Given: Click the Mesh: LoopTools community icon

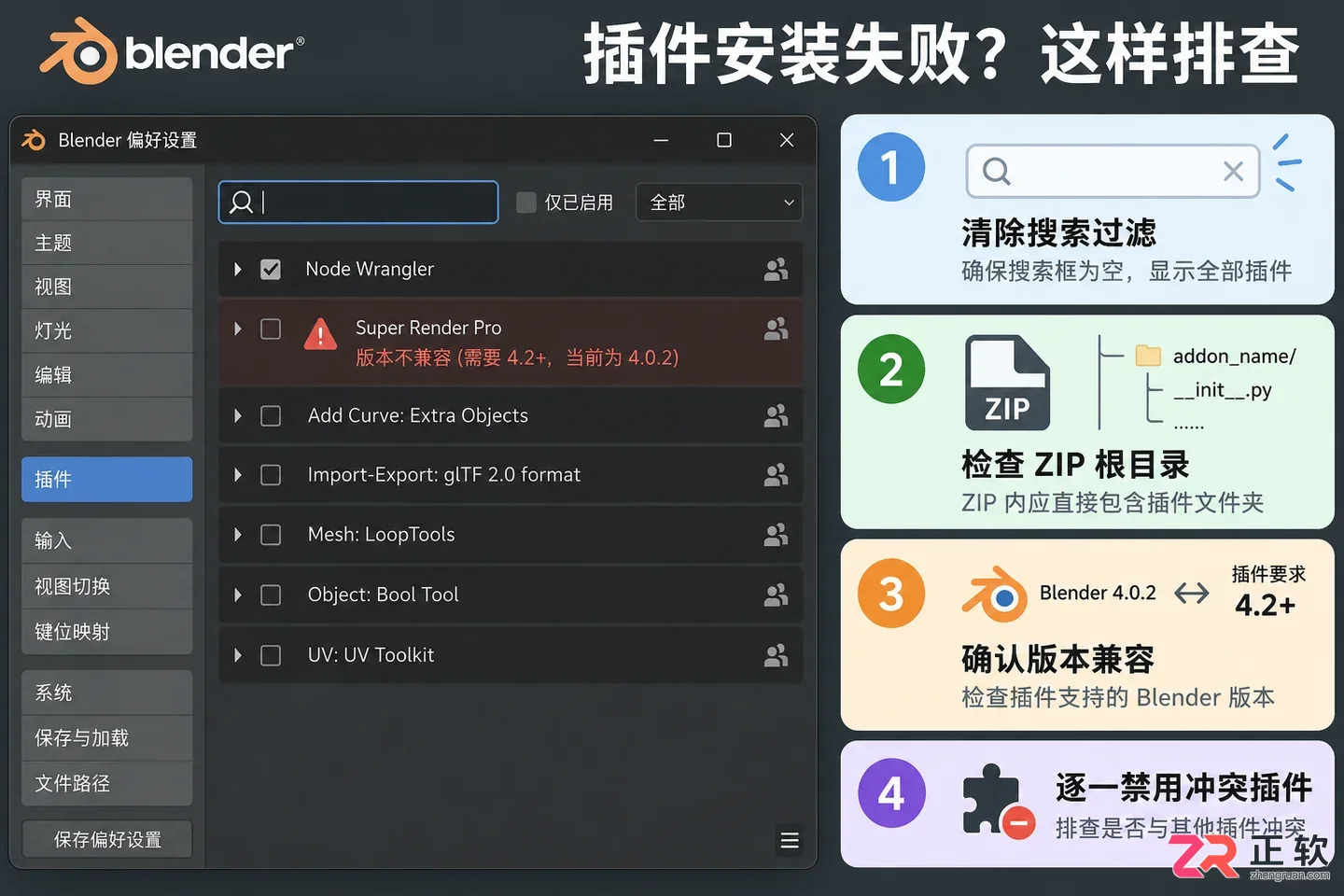Looking at the screenshot, I should pos(776,535).
